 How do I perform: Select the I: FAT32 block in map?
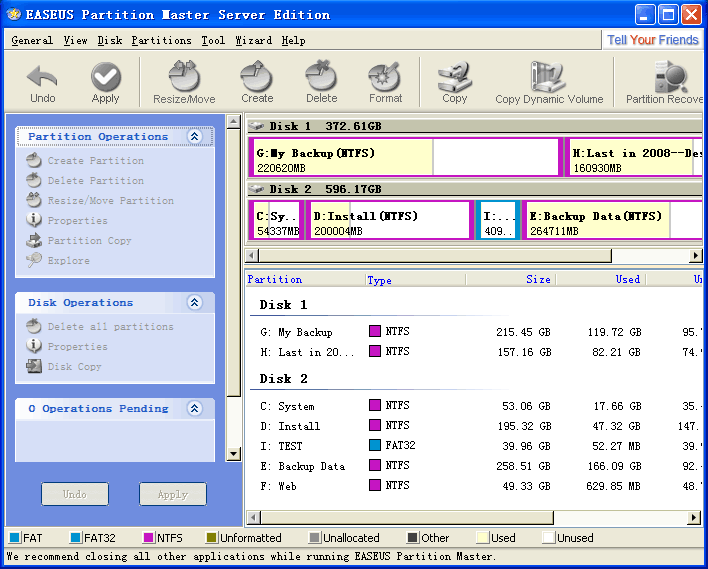pos(498,220)
